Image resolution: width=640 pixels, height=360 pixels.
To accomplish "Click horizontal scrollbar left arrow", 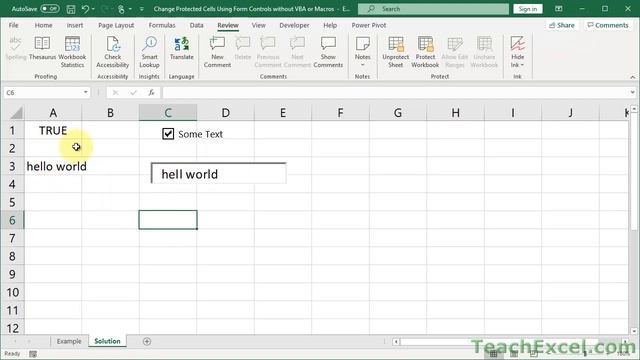I will click(x=396, y=342).
